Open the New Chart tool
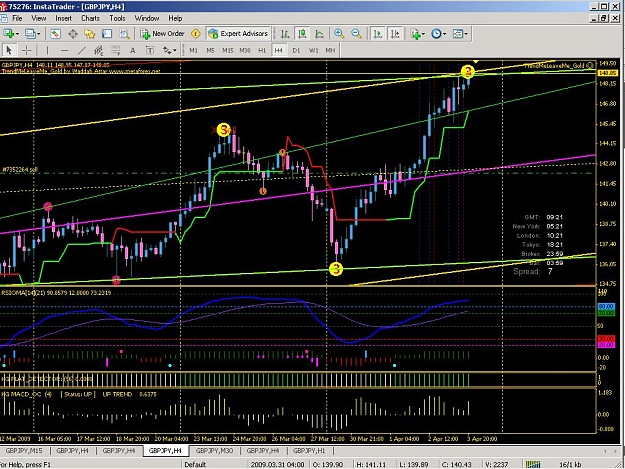Image resolution: width=625 pixels, height=469 pixels. point(8,34)
